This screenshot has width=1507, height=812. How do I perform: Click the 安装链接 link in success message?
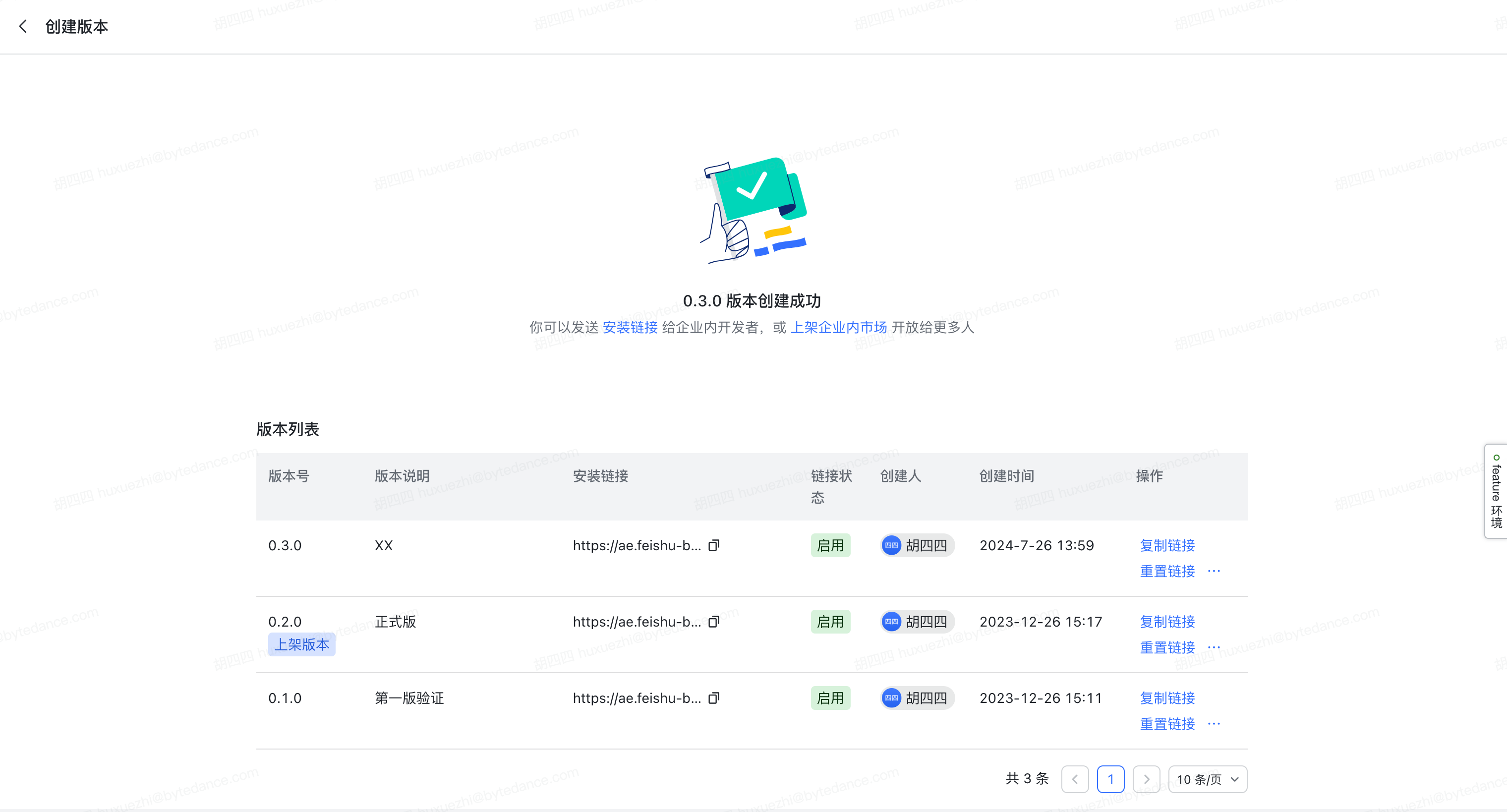(630, 328)
